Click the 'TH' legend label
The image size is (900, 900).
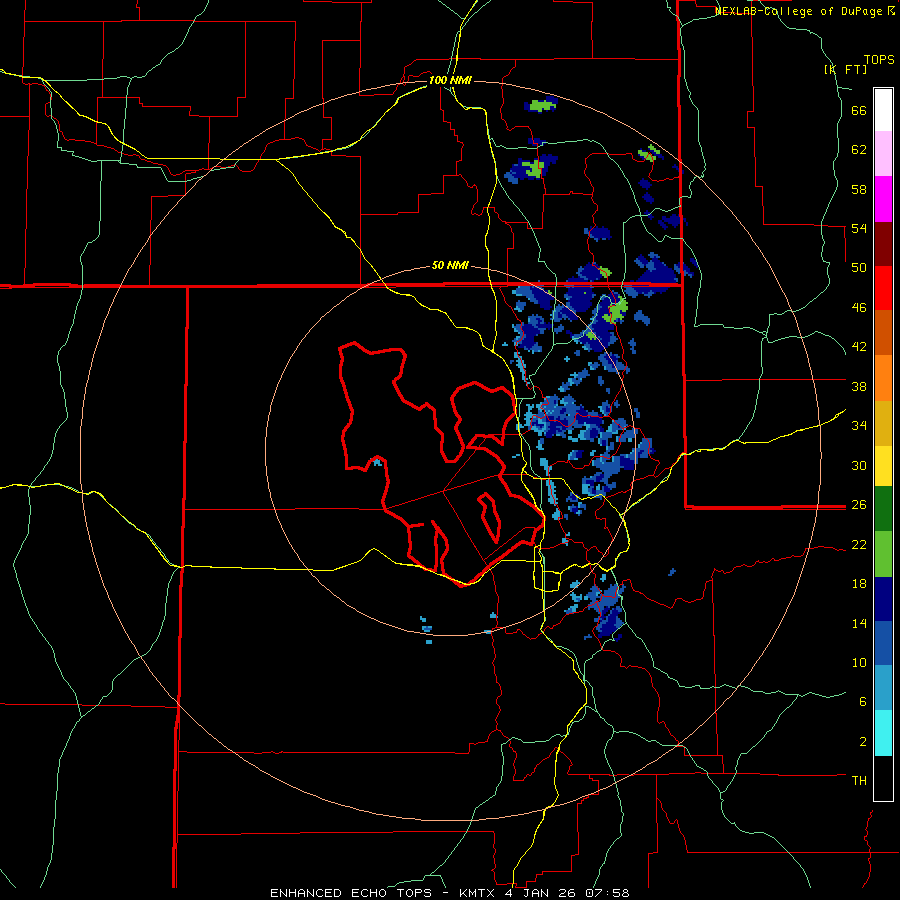(x=859, y=781)
